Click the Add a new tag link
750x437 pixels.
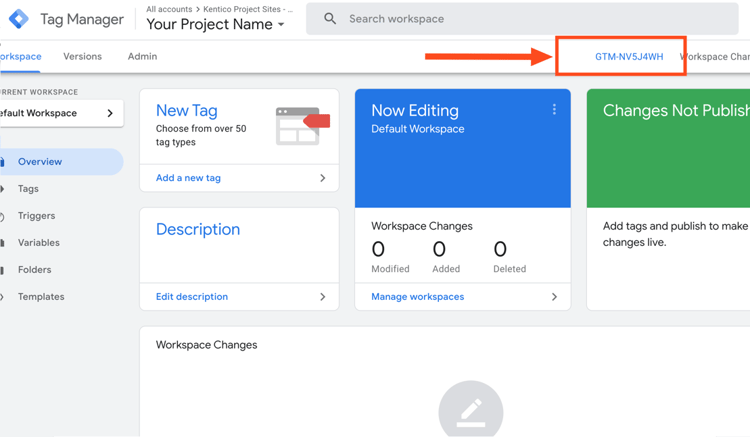188,178
